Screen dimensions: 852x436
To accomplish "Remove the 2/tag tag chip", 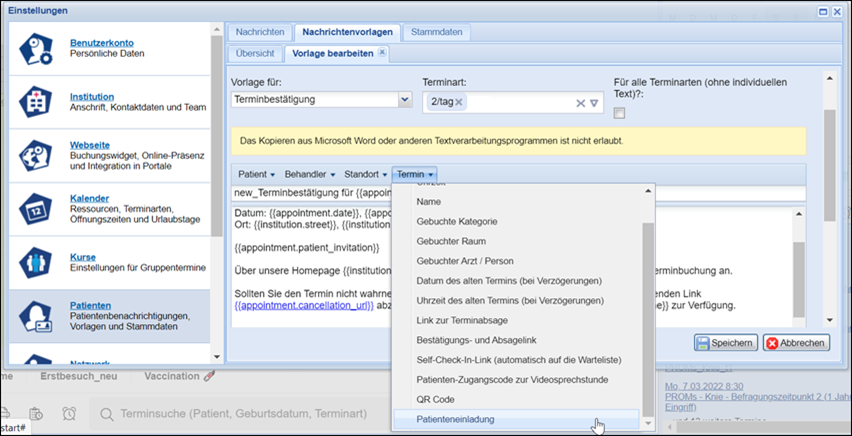I will [459, 102].
